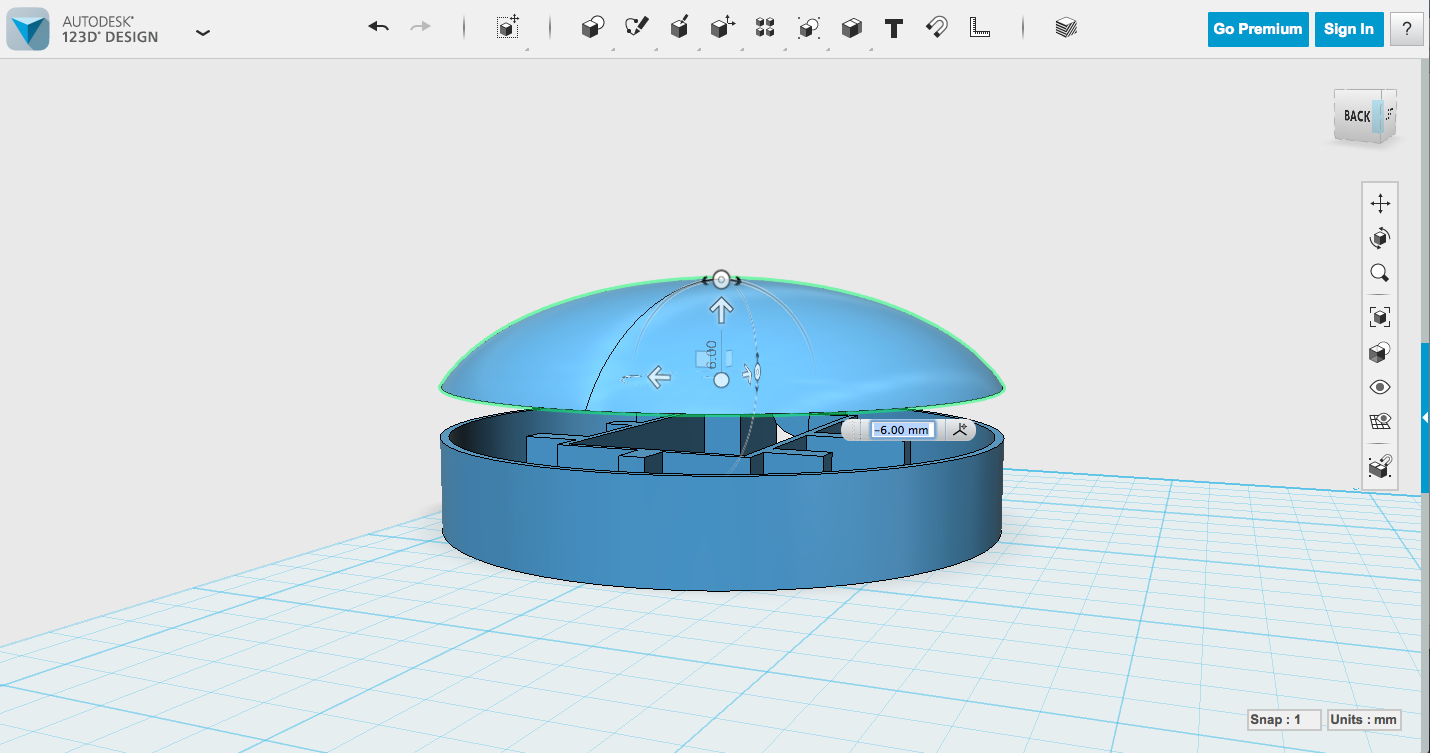Click the Sign In button
Viewport: 1430px width, 753px height.
(1348, 29)
